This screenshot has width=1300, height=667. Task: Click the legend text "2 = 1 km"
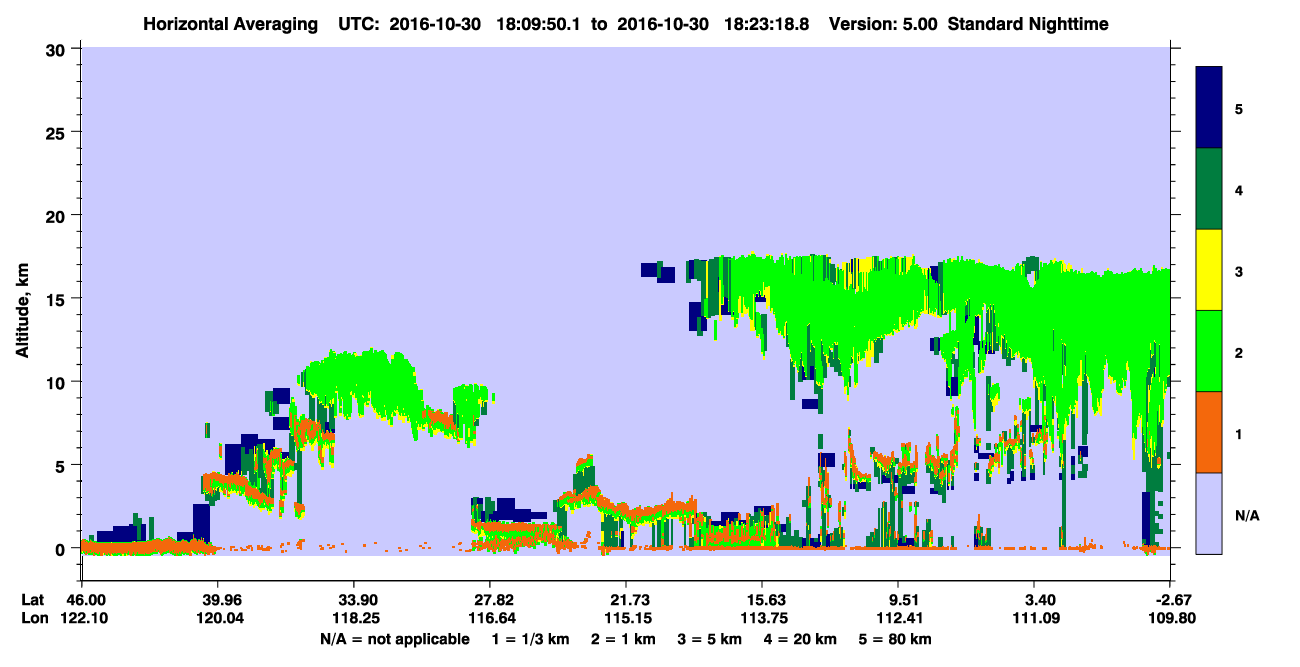pyautogui.click(x=624, y=639)
